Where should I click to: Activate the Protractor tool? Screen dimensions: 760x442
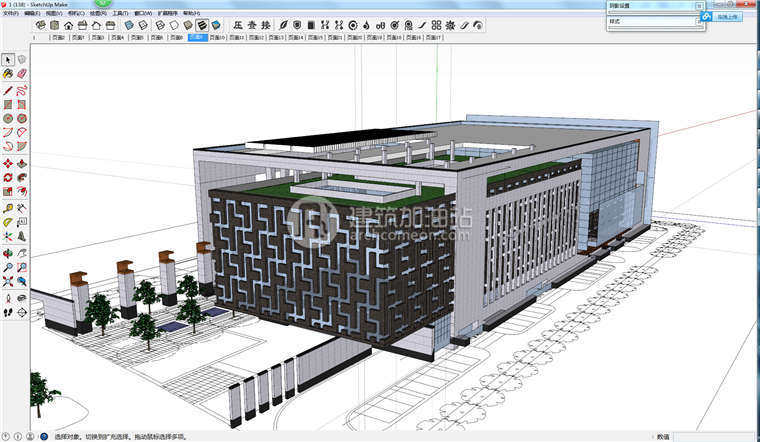[x=8, y=222]
